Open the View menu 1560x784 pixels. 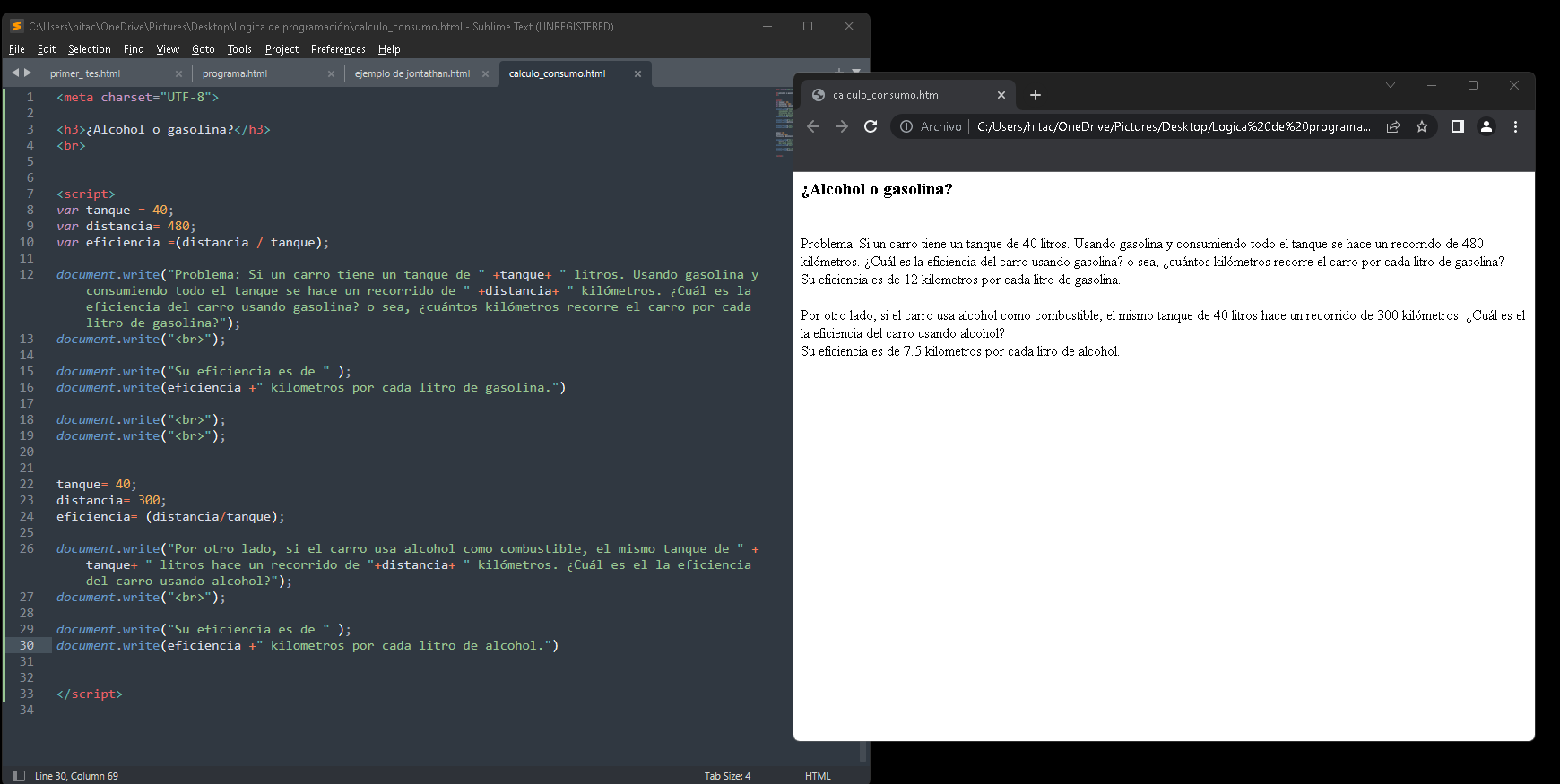168,49
